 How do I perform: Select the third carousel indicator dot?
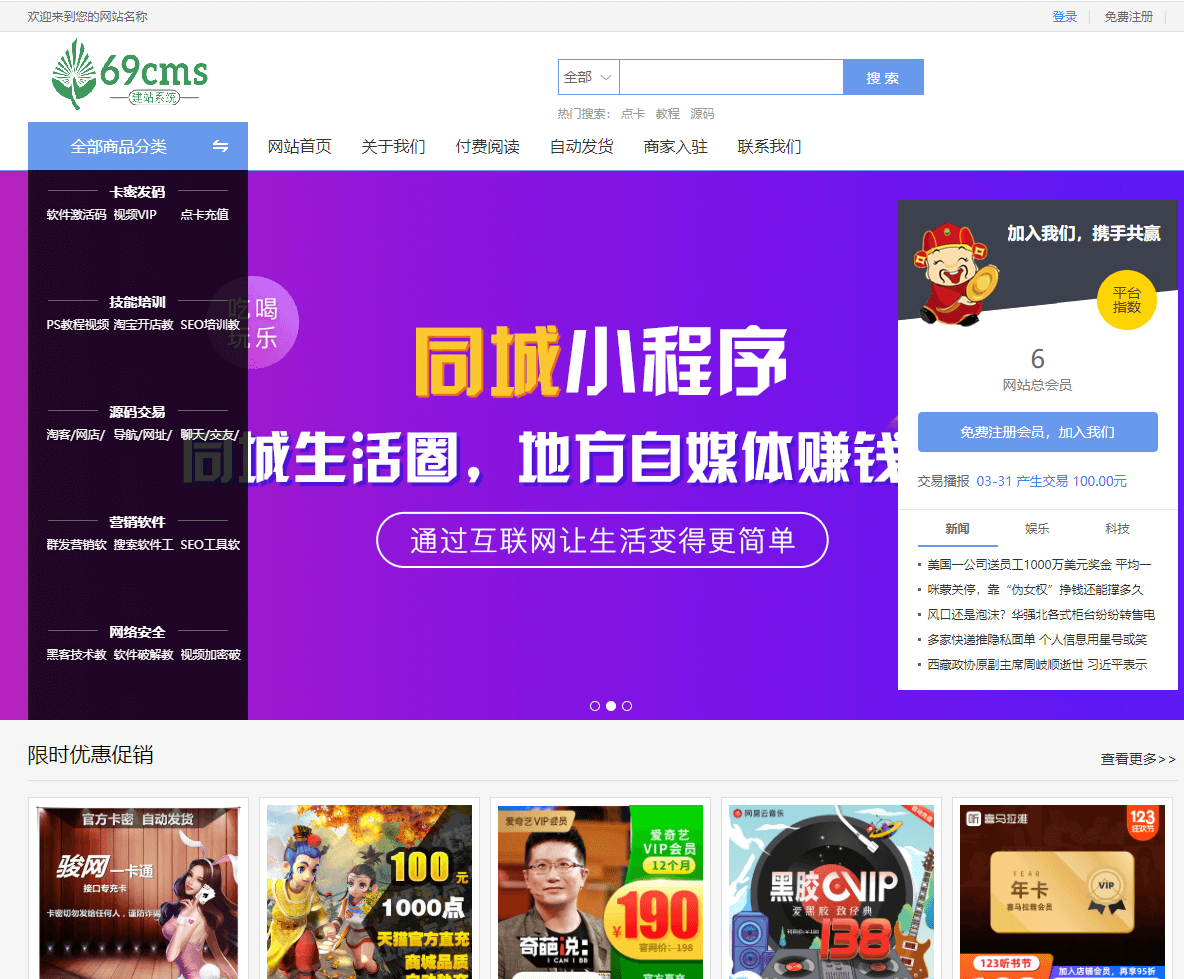627,706
